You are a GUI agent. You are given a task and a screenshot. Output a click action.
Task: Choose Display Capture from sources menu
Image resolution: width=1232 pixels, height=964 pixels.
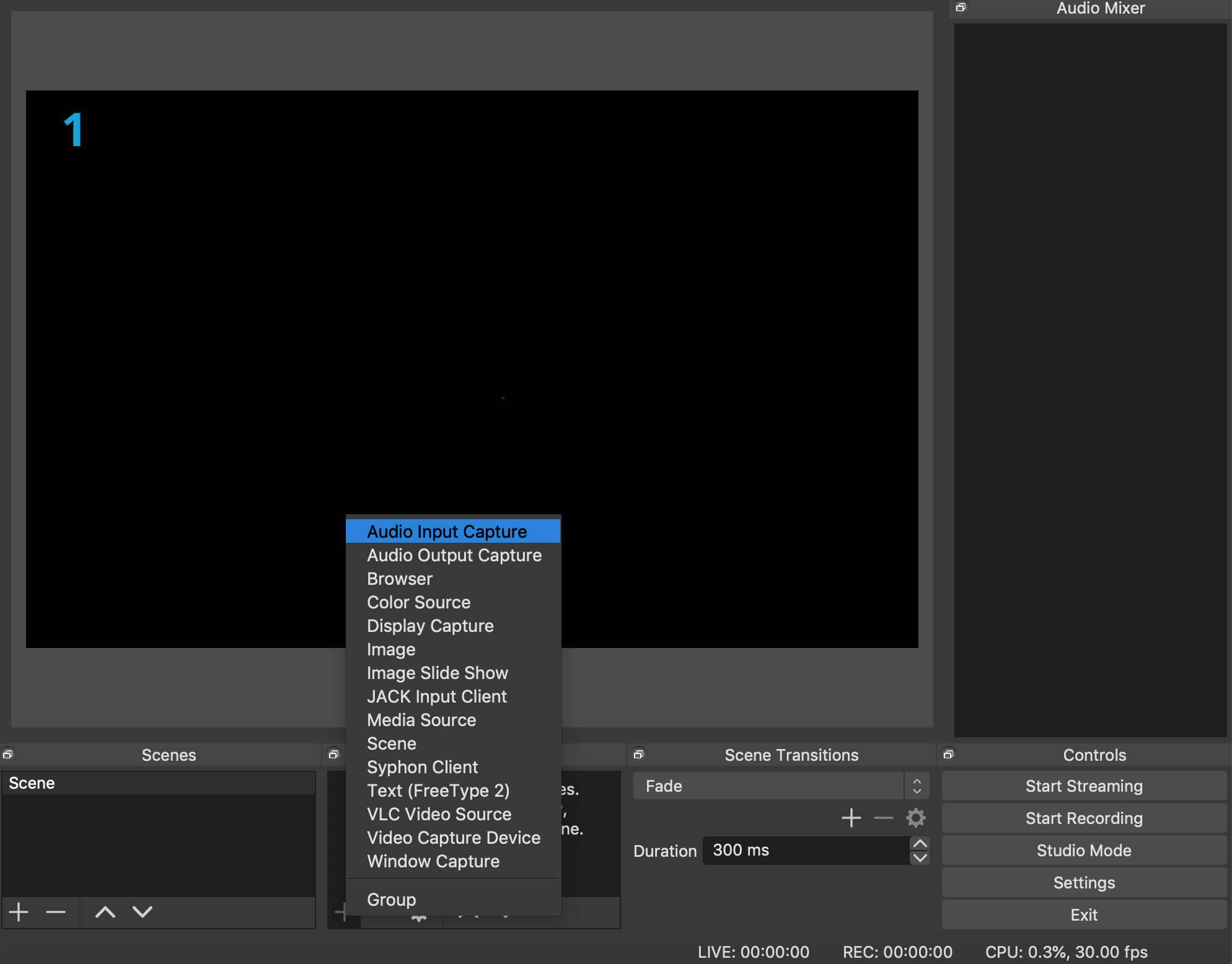pos(430,626)
